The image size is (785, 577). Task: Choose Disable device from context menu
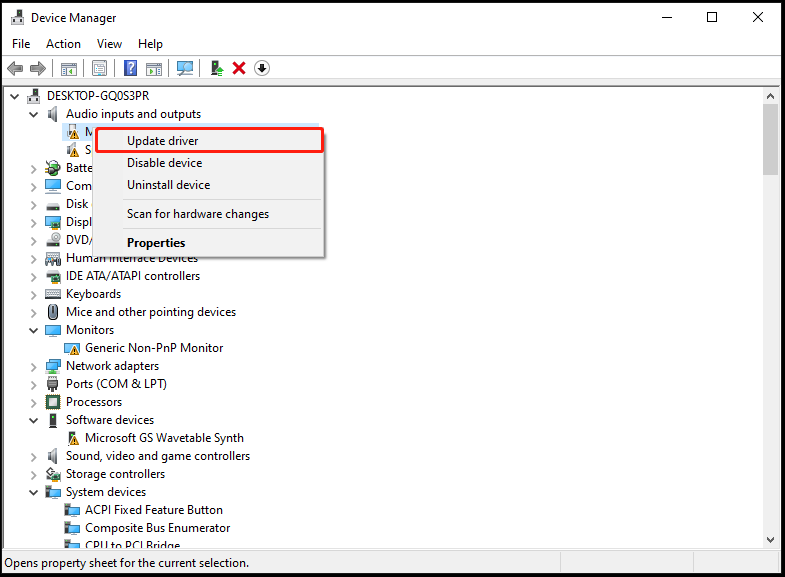[x=209, y=163]
